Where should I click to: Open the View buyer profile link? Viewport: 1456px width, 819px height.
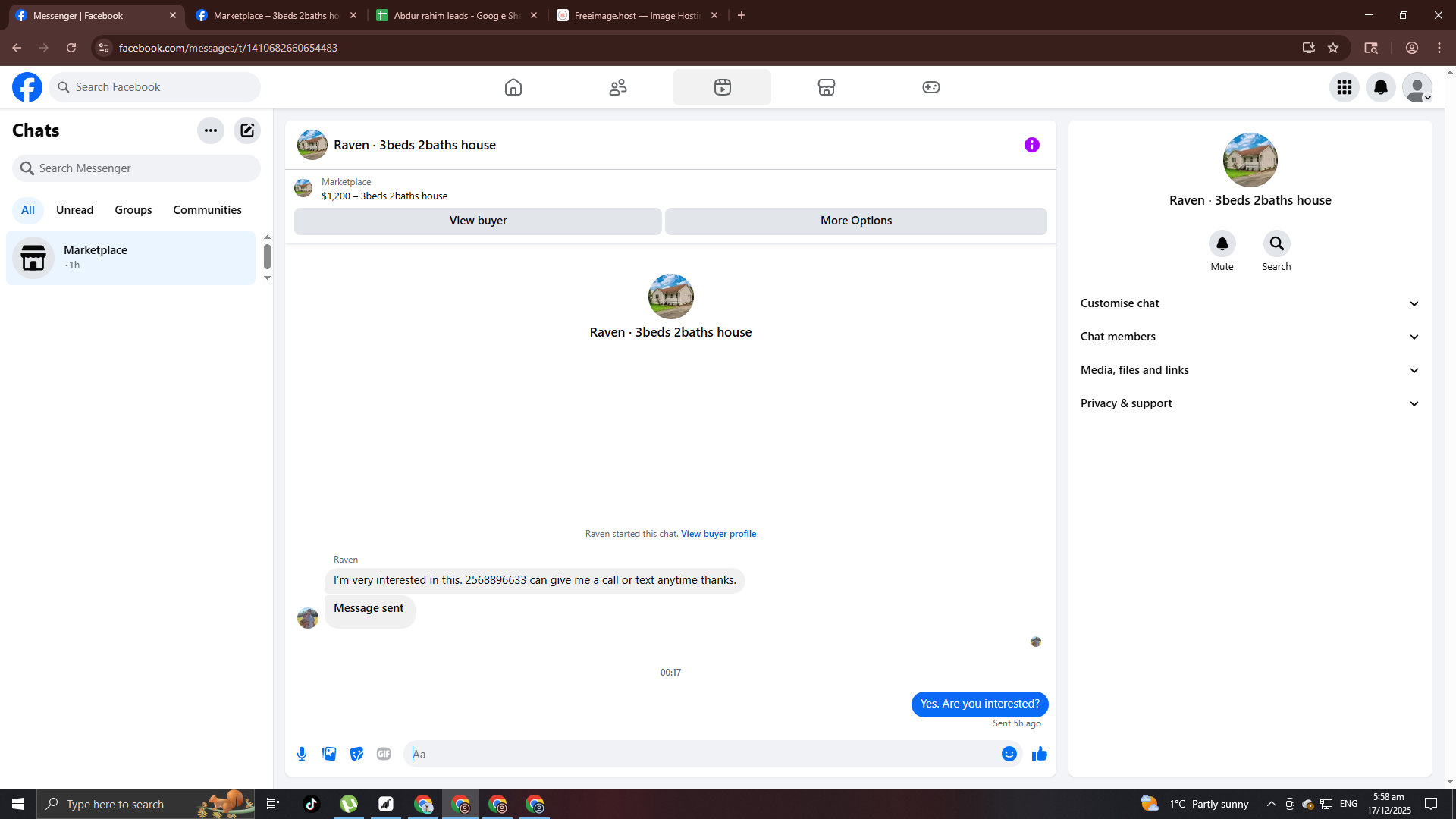(718, 534)
